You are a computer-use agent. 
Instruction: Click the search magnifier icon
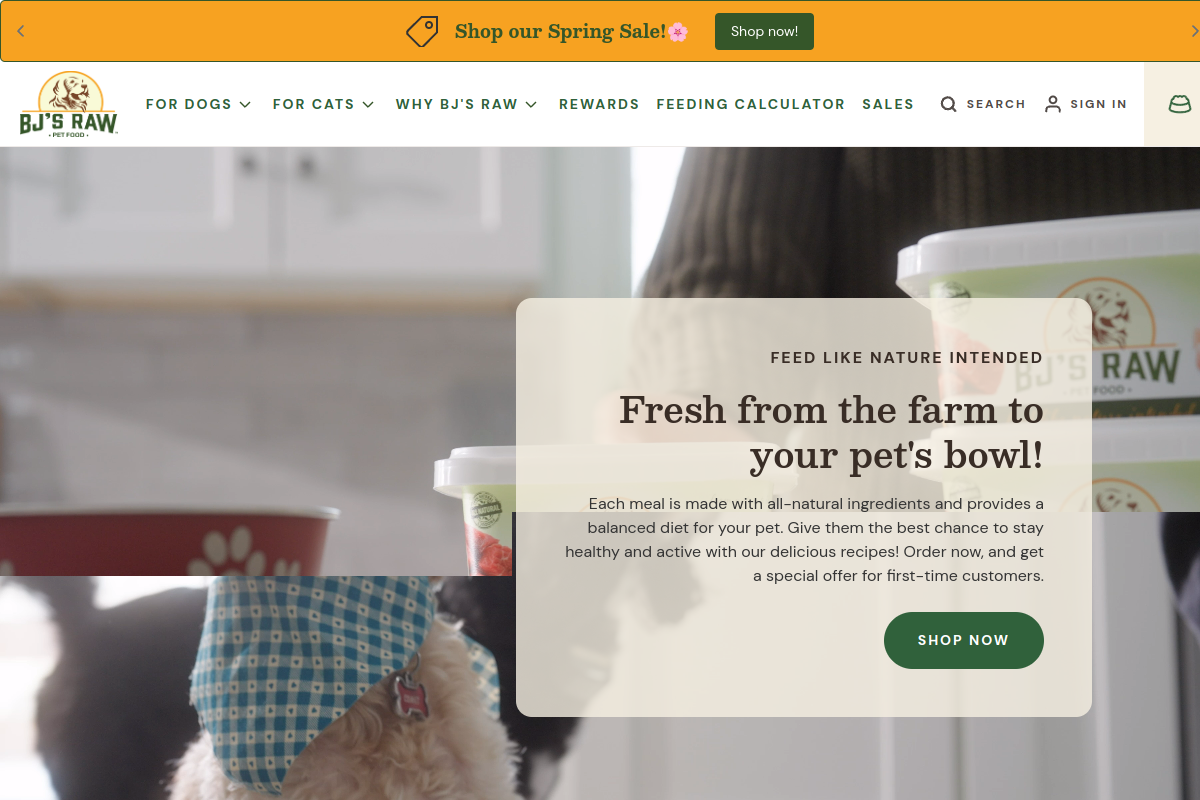coord(949,104)
